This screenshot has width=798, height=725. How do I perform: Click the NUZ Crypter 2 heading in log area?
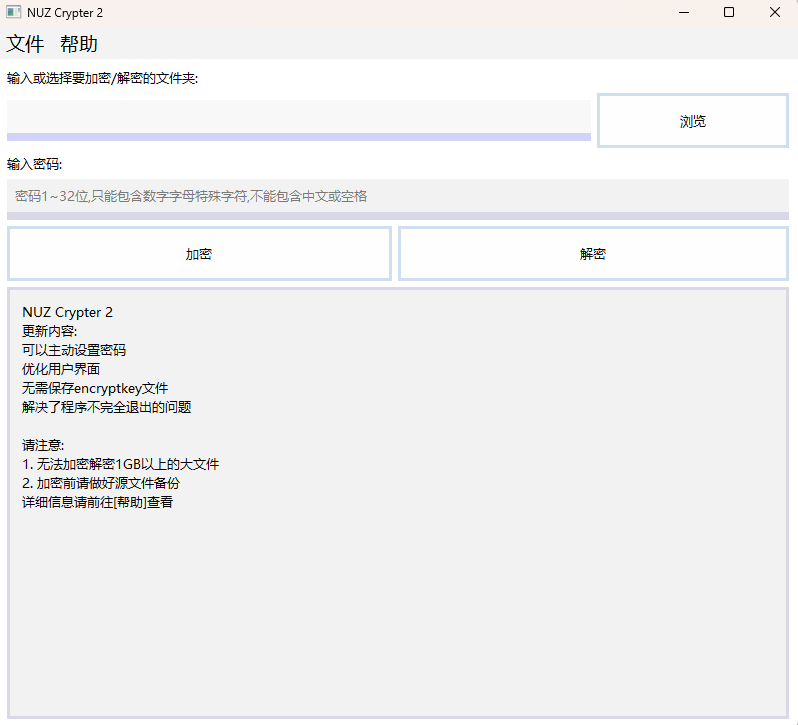pyautogui.click(x=67, y=312)
